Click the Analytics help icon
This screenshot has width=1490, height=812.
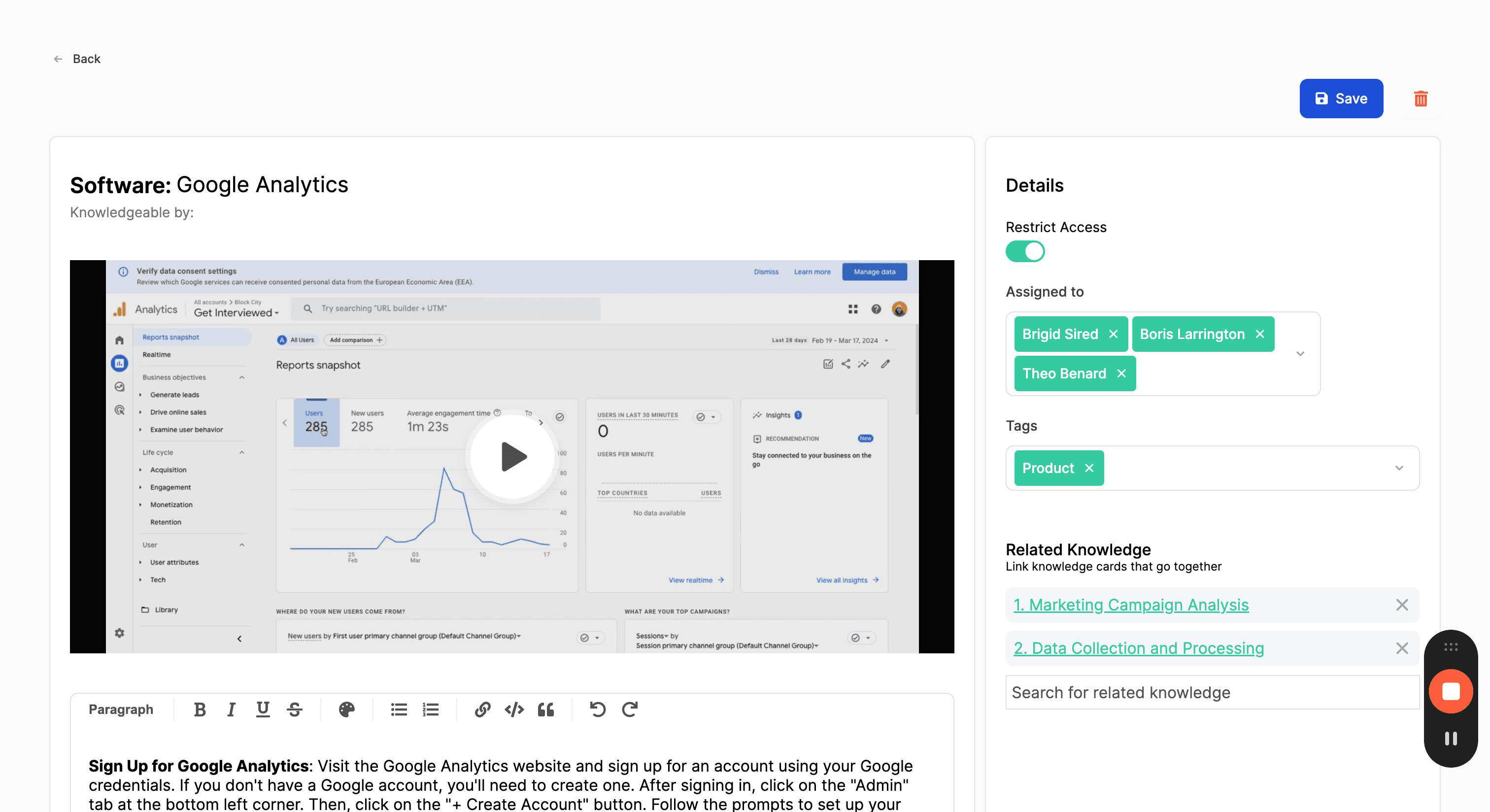point(876,309)
